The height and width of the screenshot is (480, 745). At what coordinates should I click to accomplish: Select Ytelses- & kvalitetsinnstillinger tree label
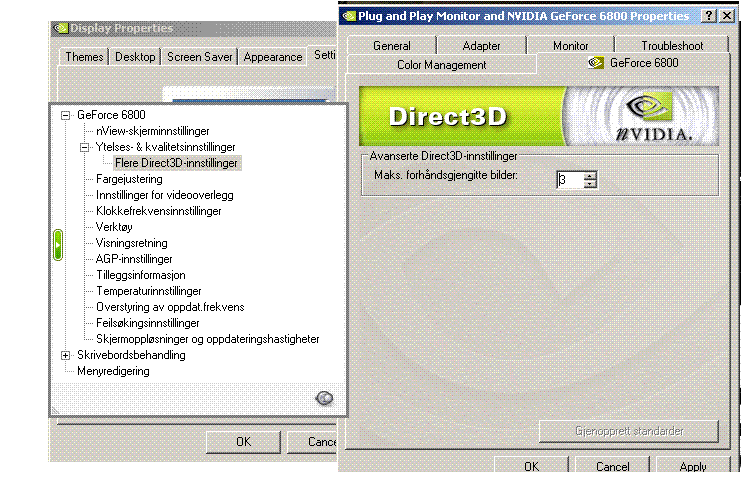pos(165,147)
